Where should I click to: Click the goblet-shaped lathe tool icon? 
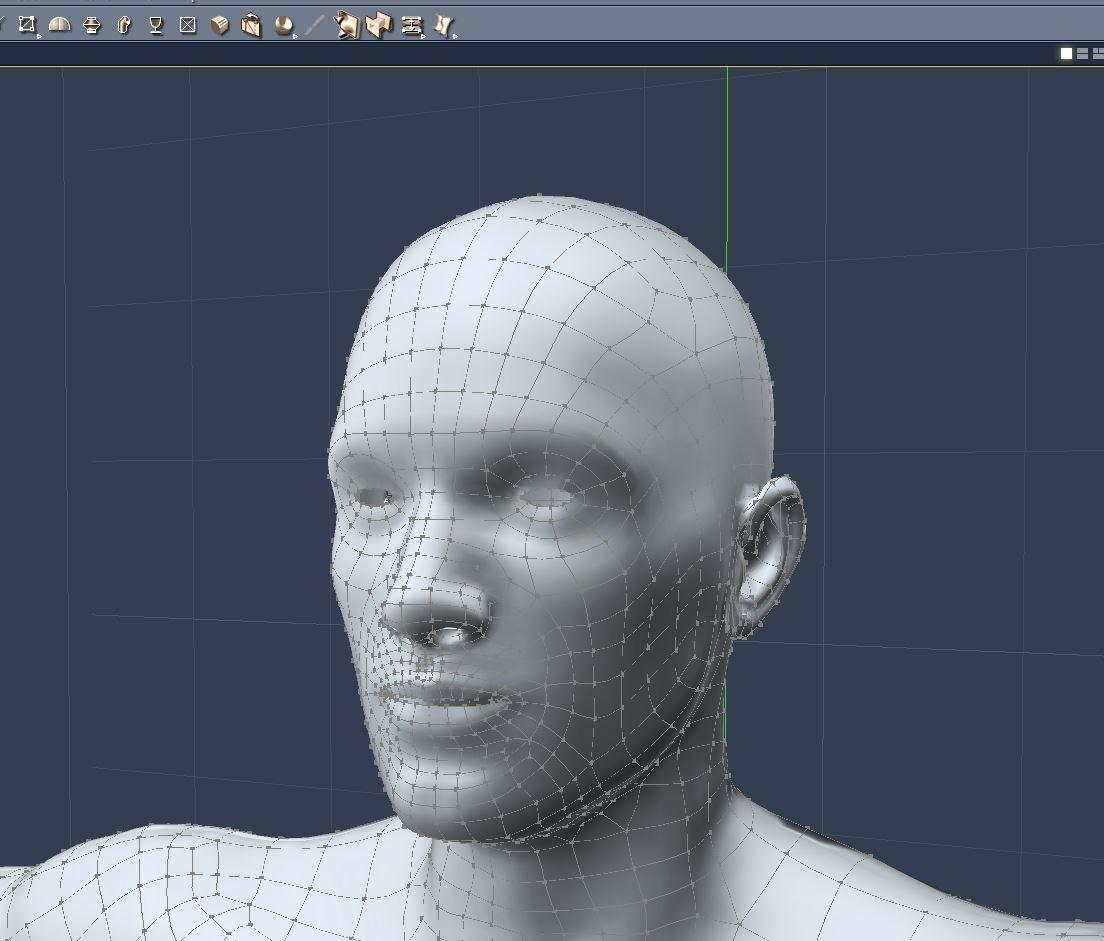[156, 26]
